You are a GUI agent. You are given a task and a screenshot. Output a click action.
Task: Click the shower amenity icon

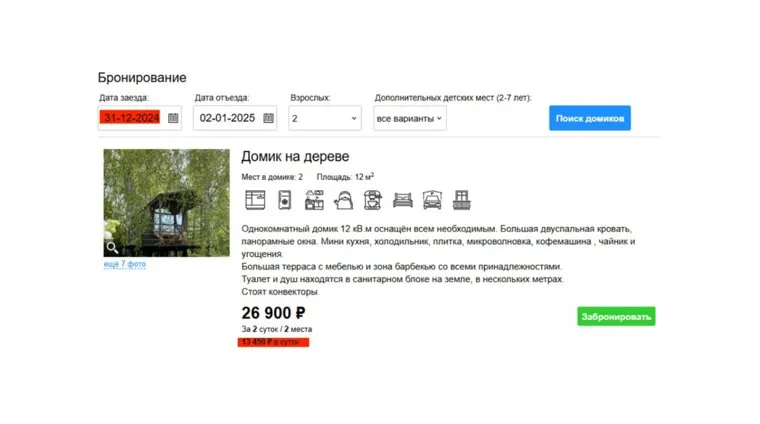point(255,200)
